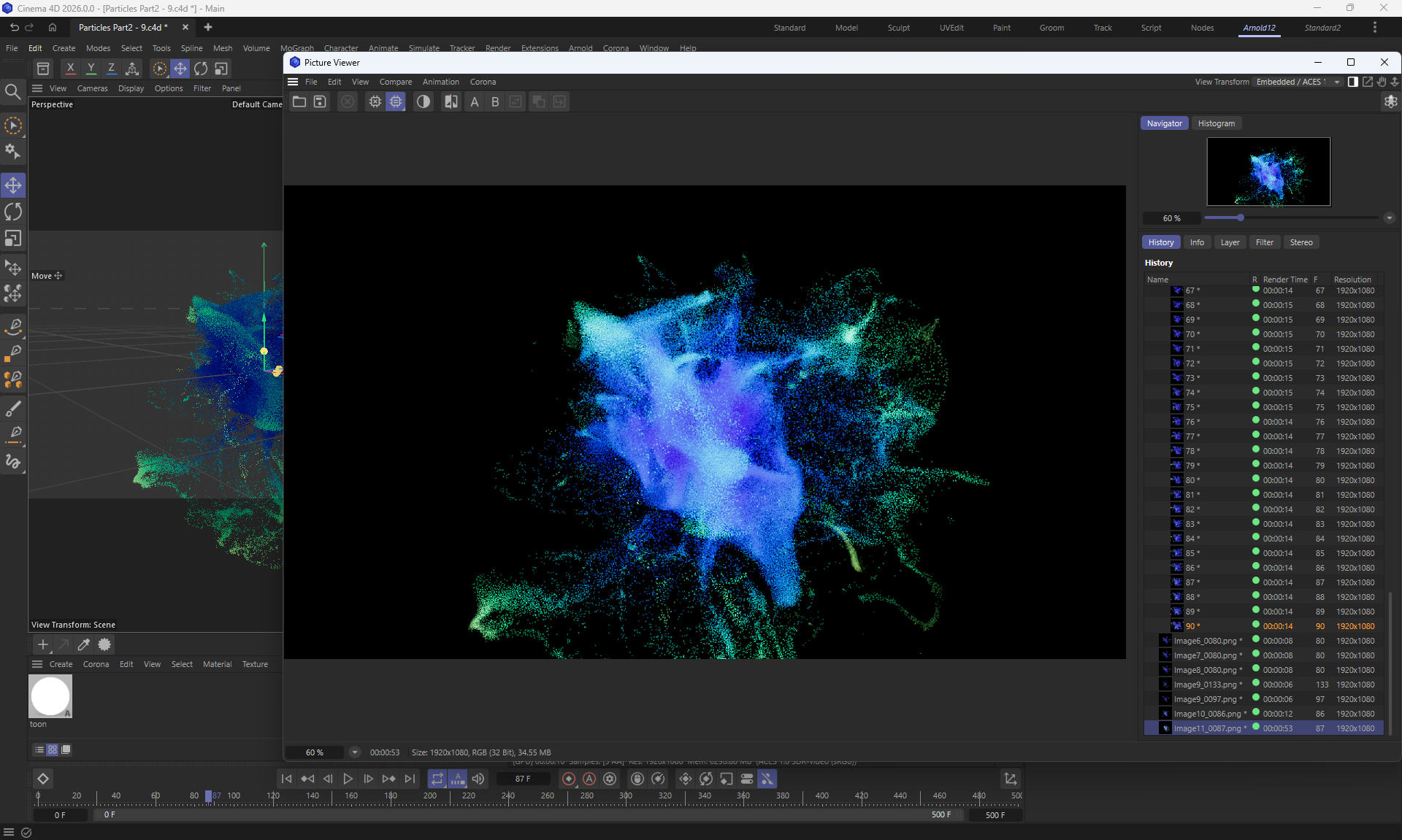This screenshot has width=1402, height=840.
Task: Open the Compare menu in Picture Viewer
Action: [395, 82]
